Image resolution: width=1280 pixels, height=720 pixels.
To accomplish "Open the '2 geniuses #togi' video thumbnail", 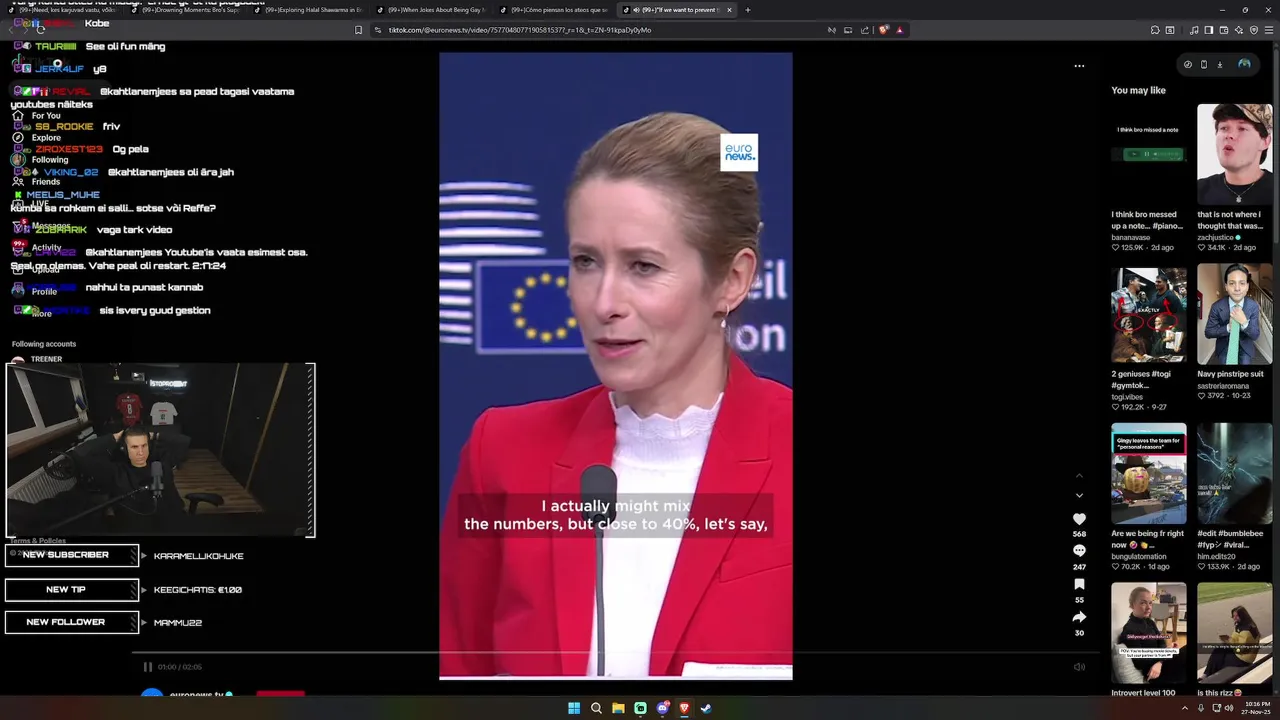I will 1148,314.
